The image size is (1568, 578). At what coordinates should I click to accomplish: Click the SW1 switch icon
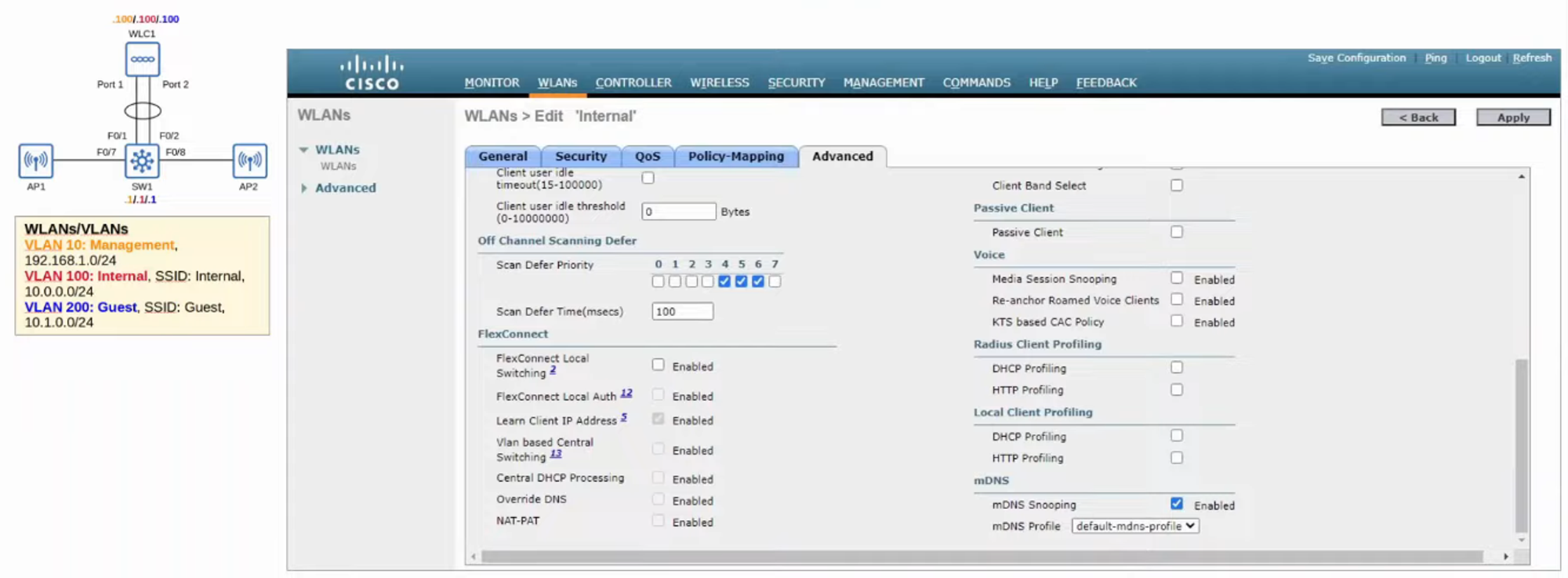point(142,161)
